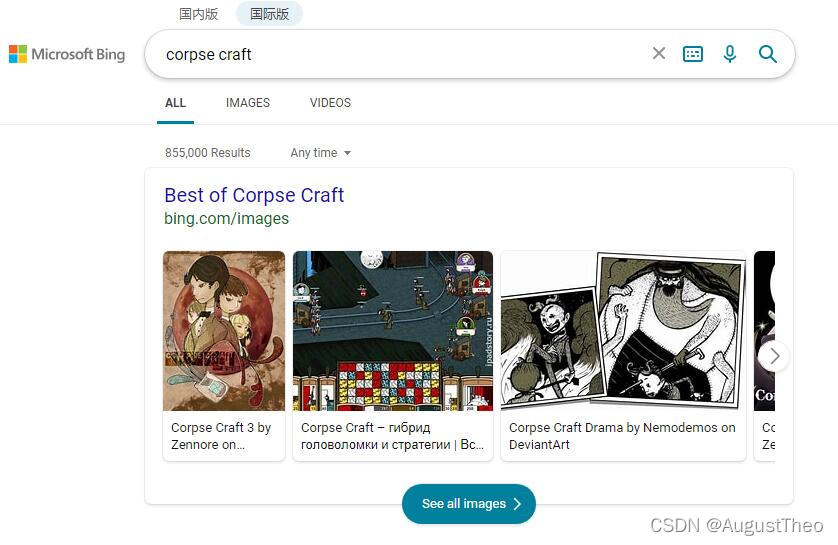Start voice search with the microphone icon
Image resolution: width=838 pixels, height=545 pixels.
730,54
